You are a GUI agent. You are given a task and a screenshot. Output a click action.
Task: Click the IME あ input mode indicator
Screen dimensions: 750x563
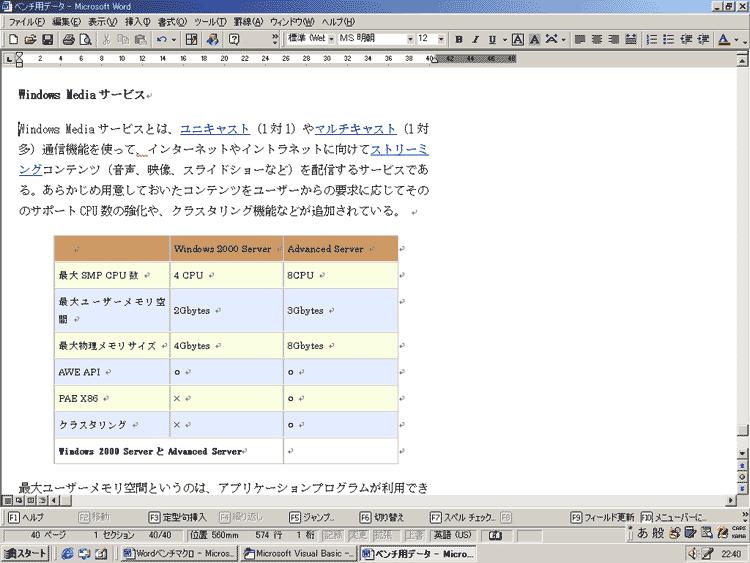(643, 532)
